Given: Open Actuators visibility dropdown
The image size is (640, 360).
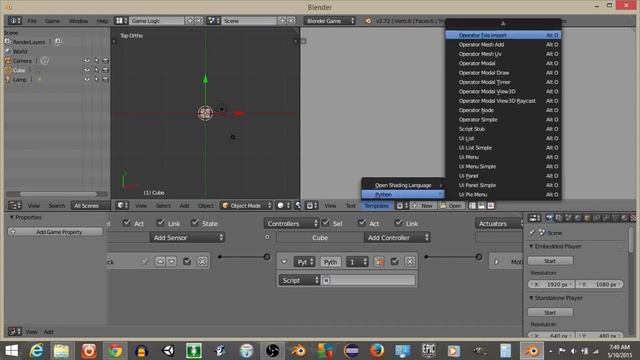Looking at the screenshot, I should click(x=500, y=223).
